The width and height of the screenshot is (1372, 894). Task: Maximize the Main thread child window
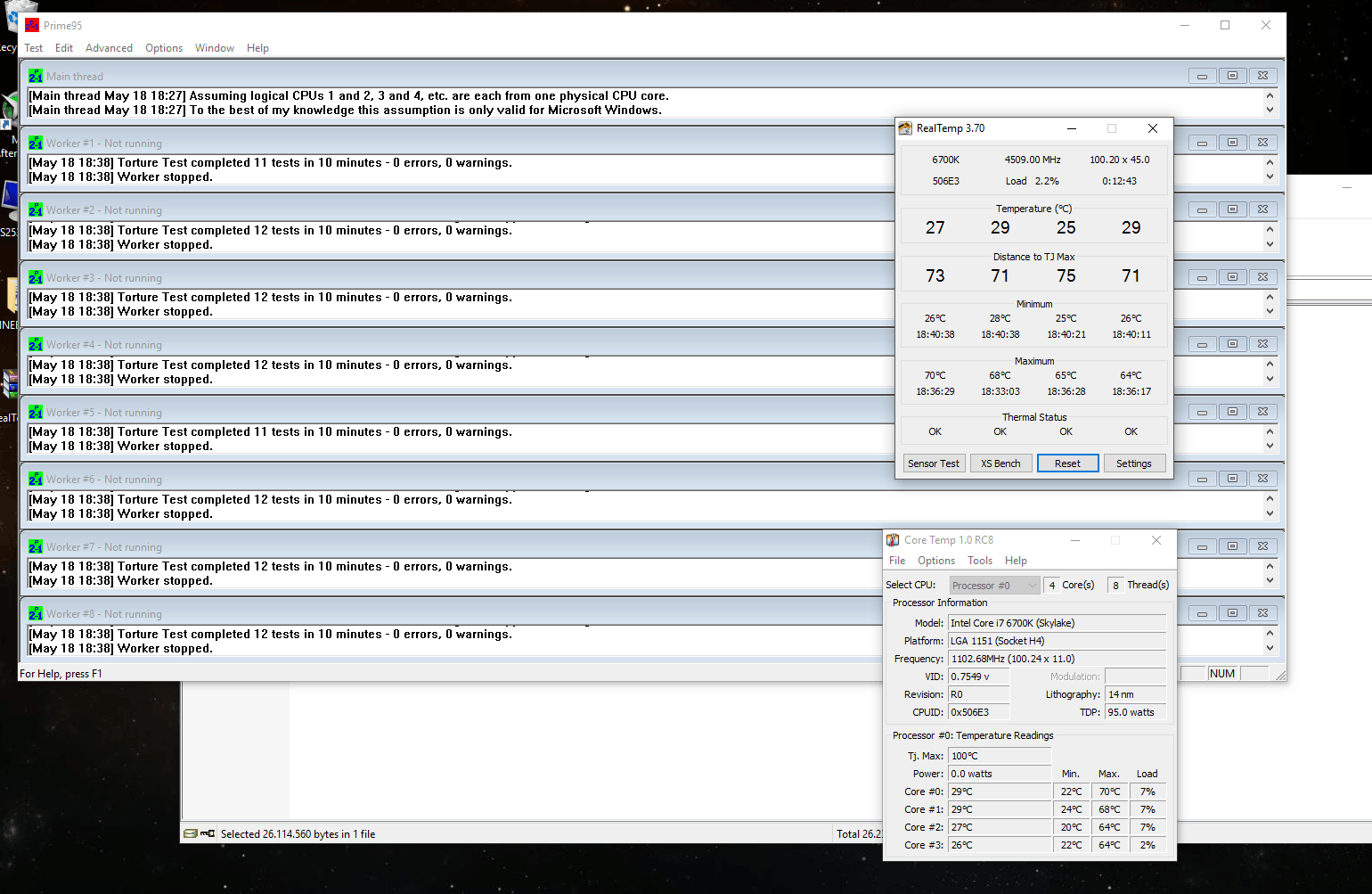pyautogui.click(x=1233, y=76)
